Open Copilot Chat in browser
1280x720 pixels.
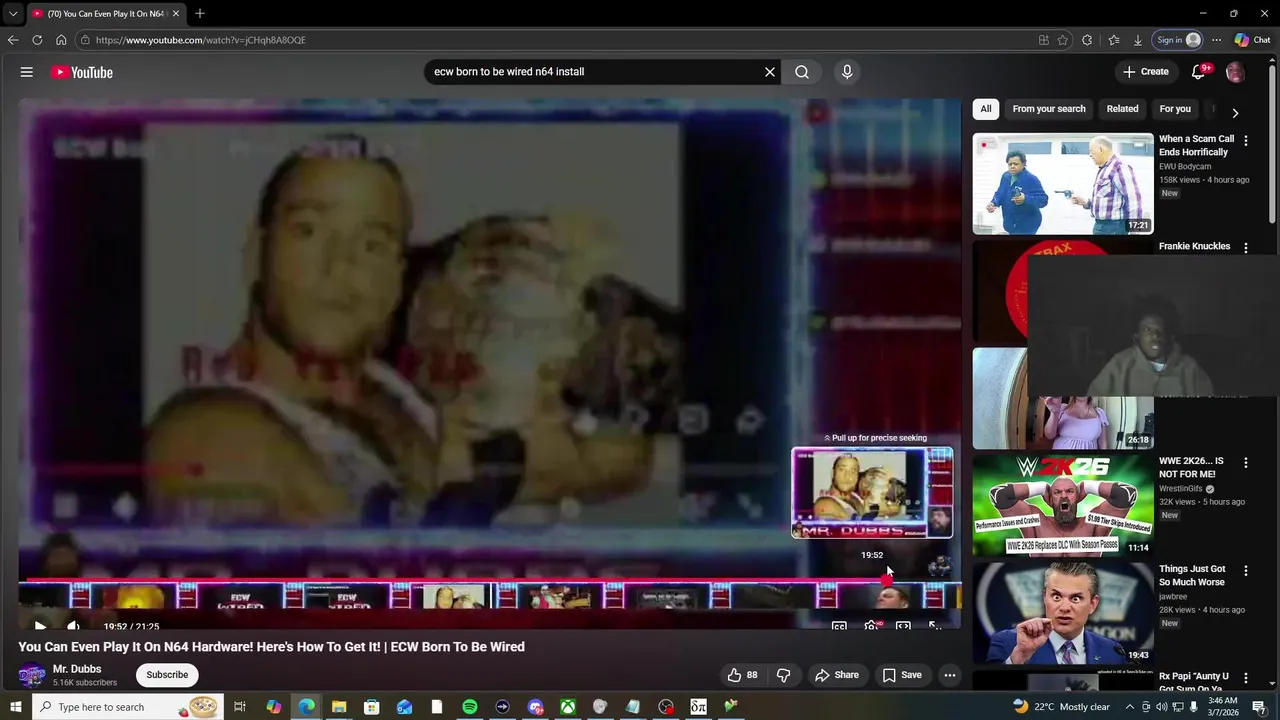1252,40
